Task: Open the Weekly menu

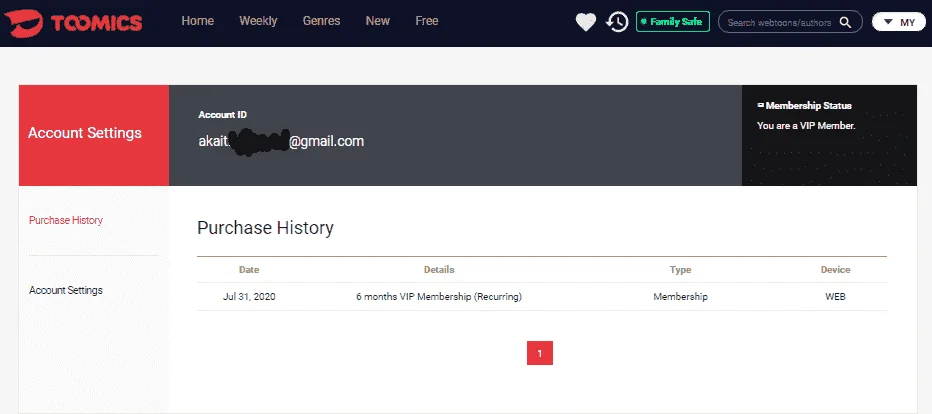Action: click(x=258, y=21)
